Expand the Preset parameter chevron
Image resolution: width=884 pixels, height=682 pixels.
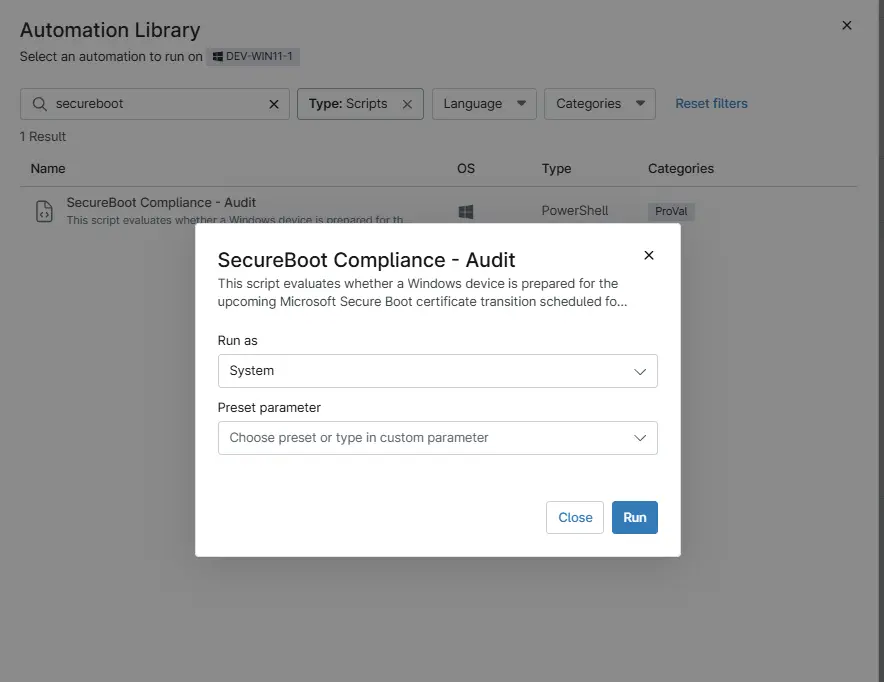[640, 438]
